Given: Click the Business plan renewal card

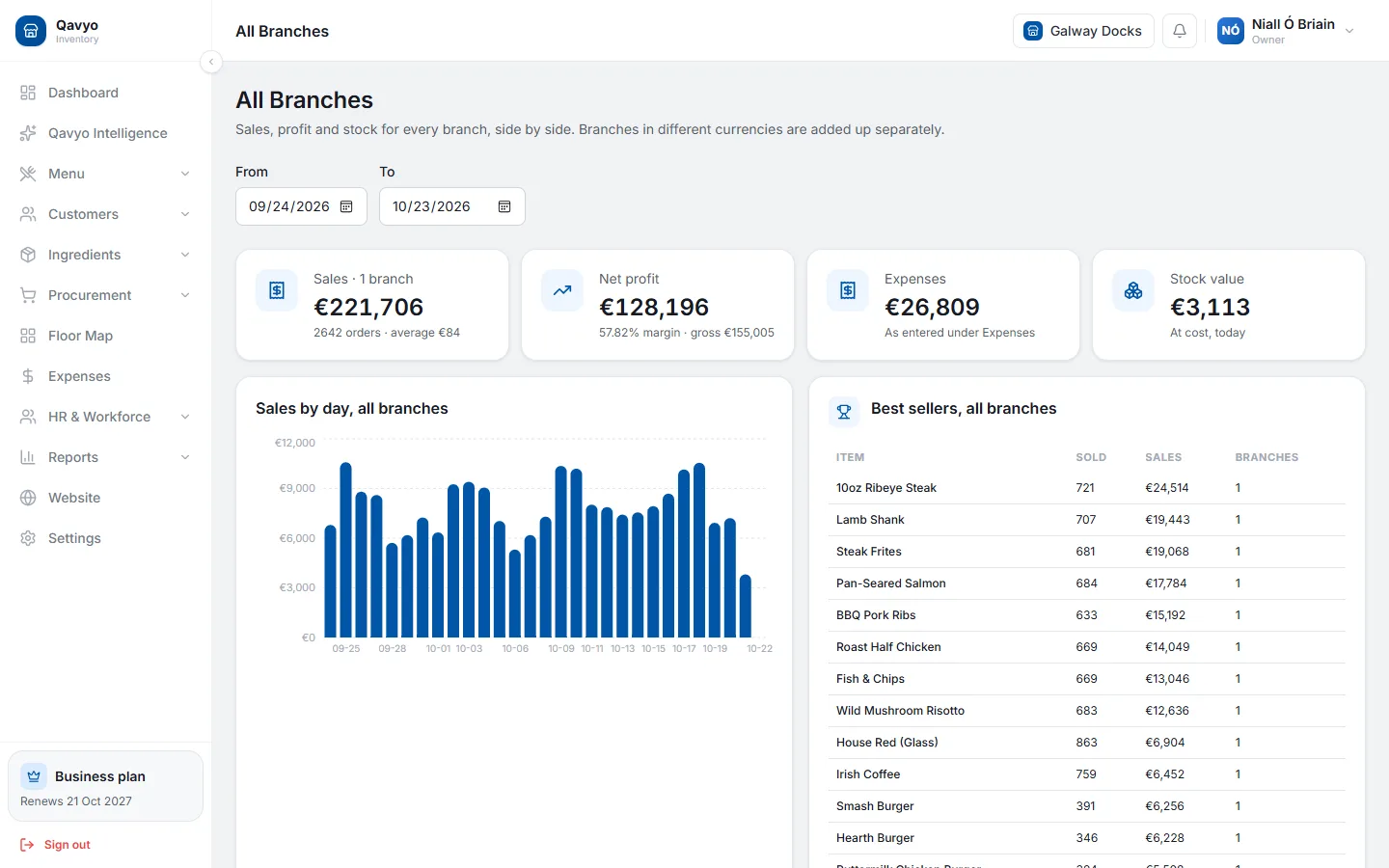Looking at the screenshot, I should pyautogui.click(x=105, y=786).
